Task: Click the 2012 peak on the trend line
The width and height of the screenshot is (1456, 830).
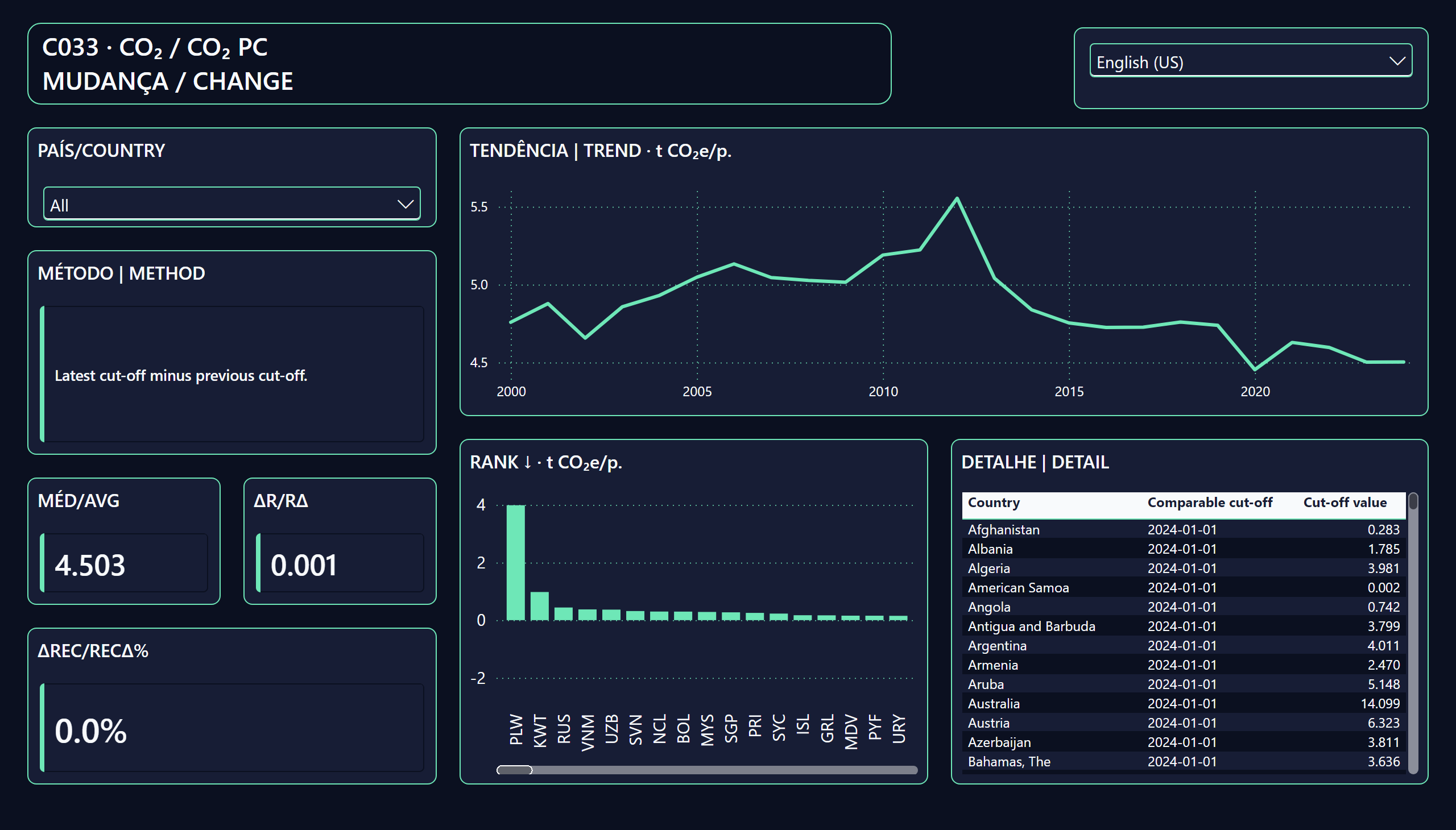Action: pos(957,198)
